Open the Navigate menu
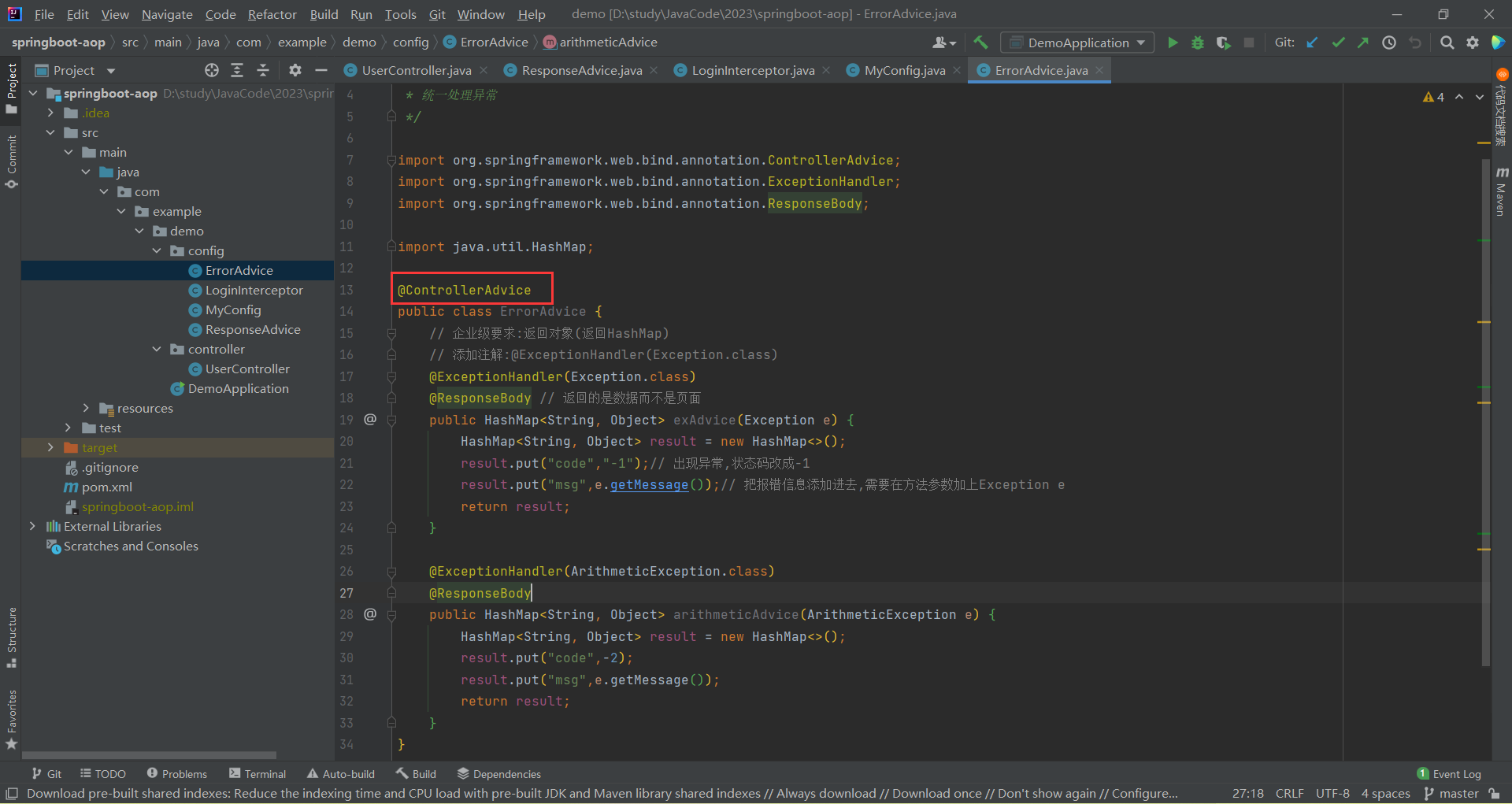This screenshot has height=804, width=1512. tap(167, 14)
